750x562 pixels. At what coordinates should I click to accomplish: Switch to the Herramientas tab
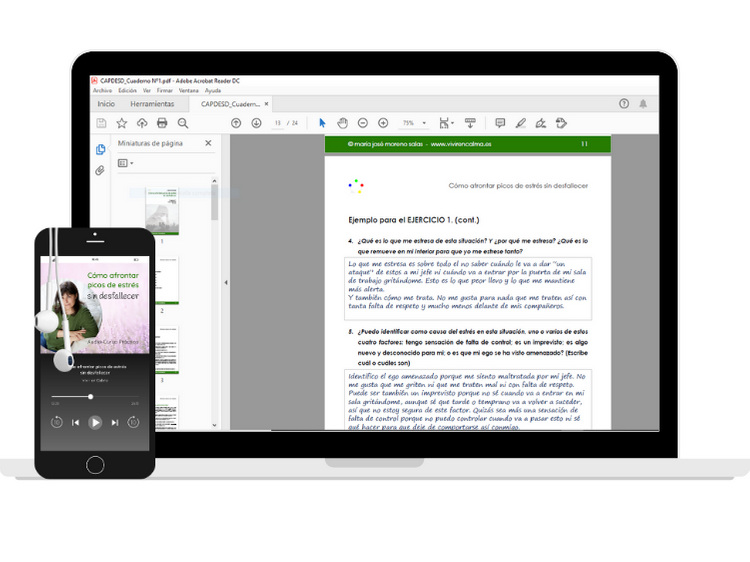pyautogui.click(x=152, y=104)
